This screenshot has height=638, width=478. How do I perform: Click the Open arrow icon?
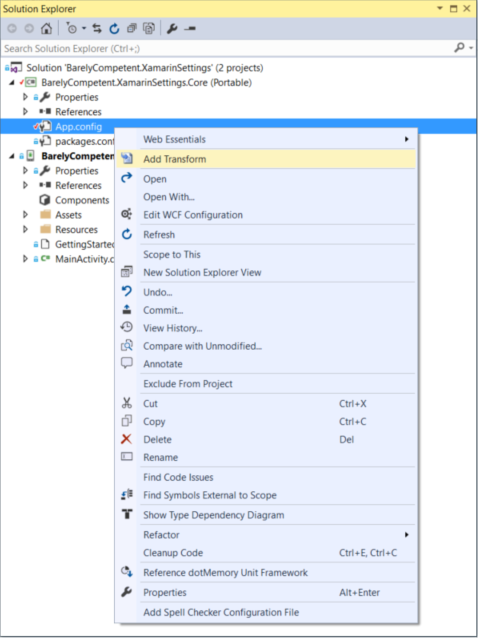click(x=127, y=178)
